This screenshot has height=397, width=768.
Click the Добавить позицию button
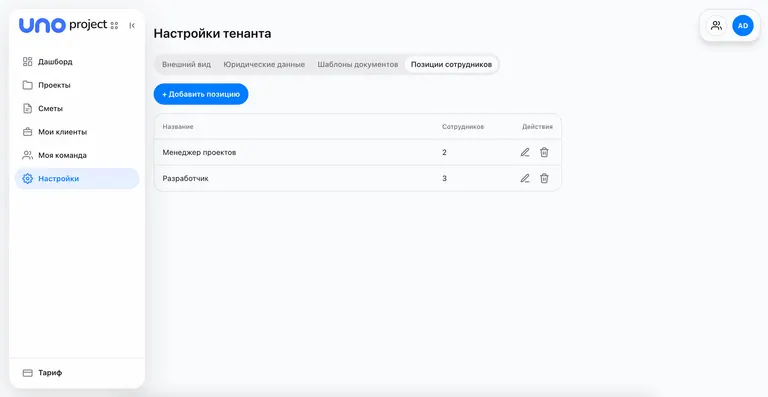201,94
